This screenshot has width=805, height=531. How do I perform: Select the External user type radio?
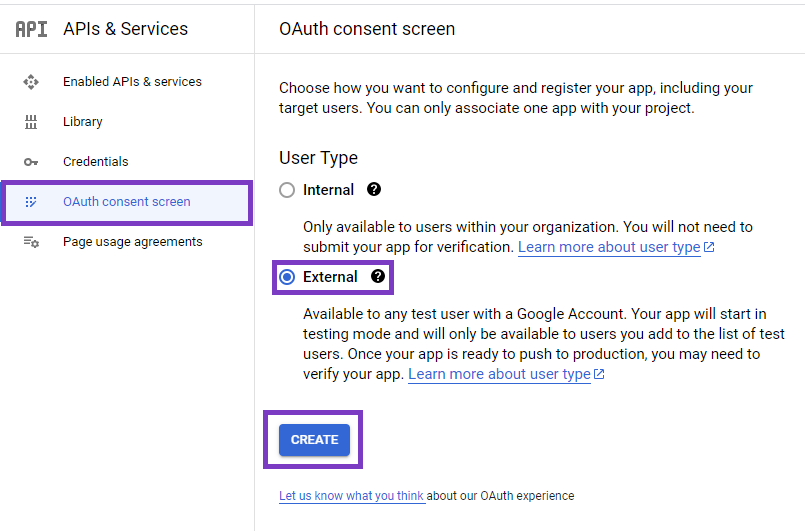tap(287, 277)
